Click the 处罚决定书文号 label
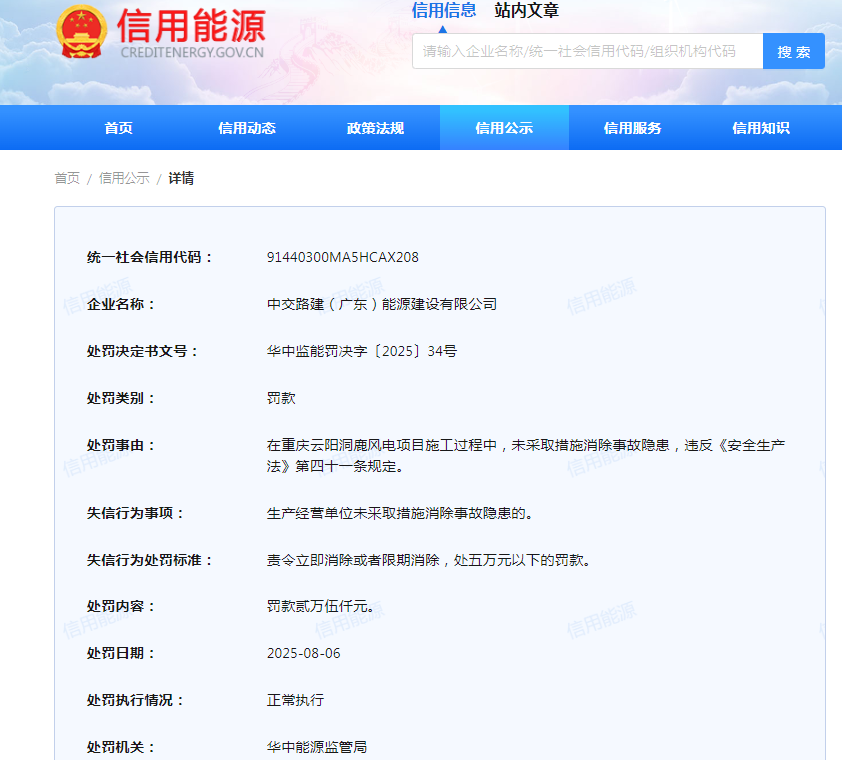842x760 pixels. point(143,351)
